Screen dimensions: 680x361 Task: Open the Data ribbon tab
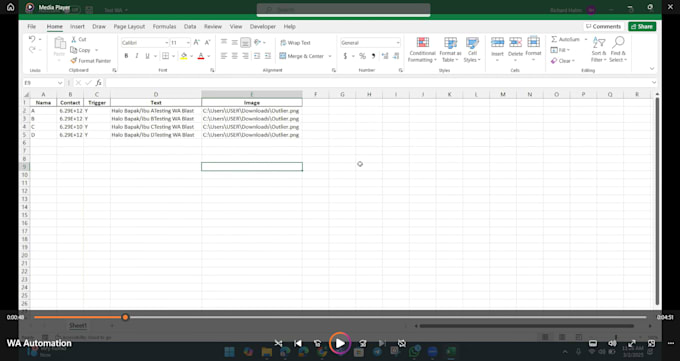[x=190, y=26]
